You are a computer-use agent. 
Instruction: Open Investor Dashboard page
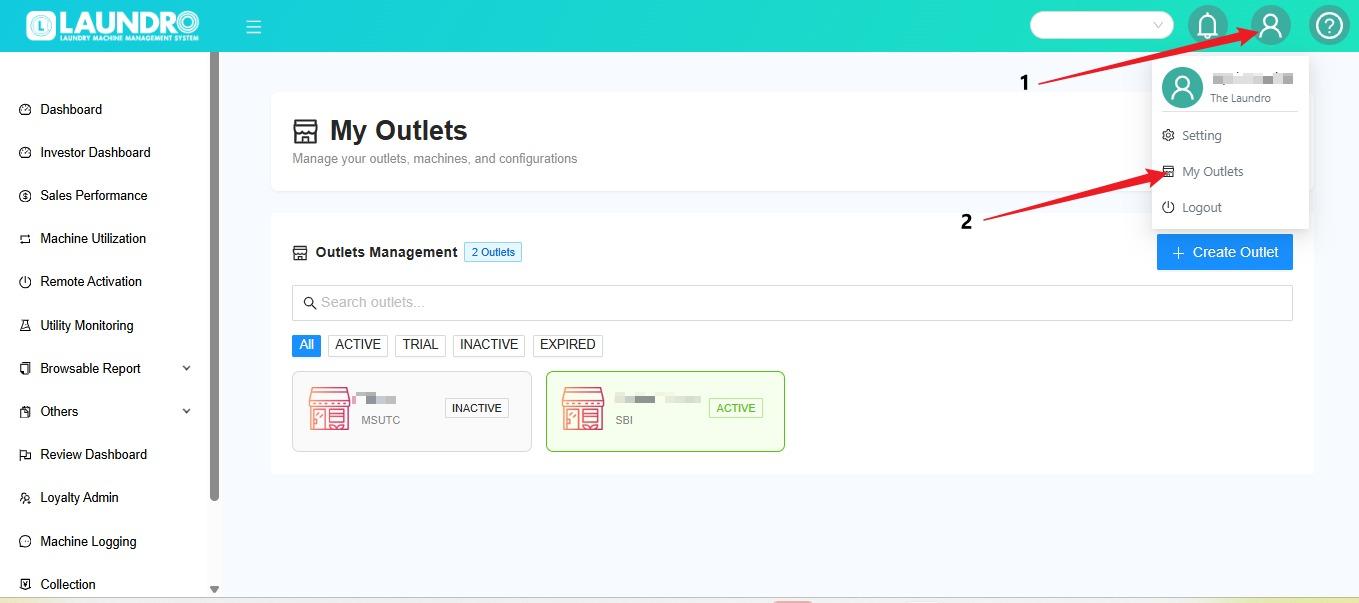click(x=95, y=153)
